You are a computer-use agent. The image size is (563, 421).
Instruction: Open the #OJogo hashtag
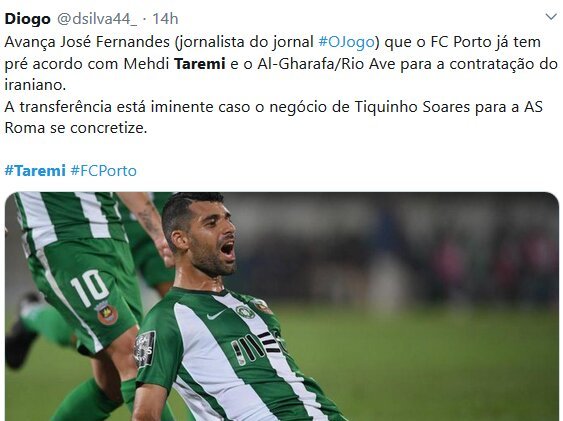point(346,42)
